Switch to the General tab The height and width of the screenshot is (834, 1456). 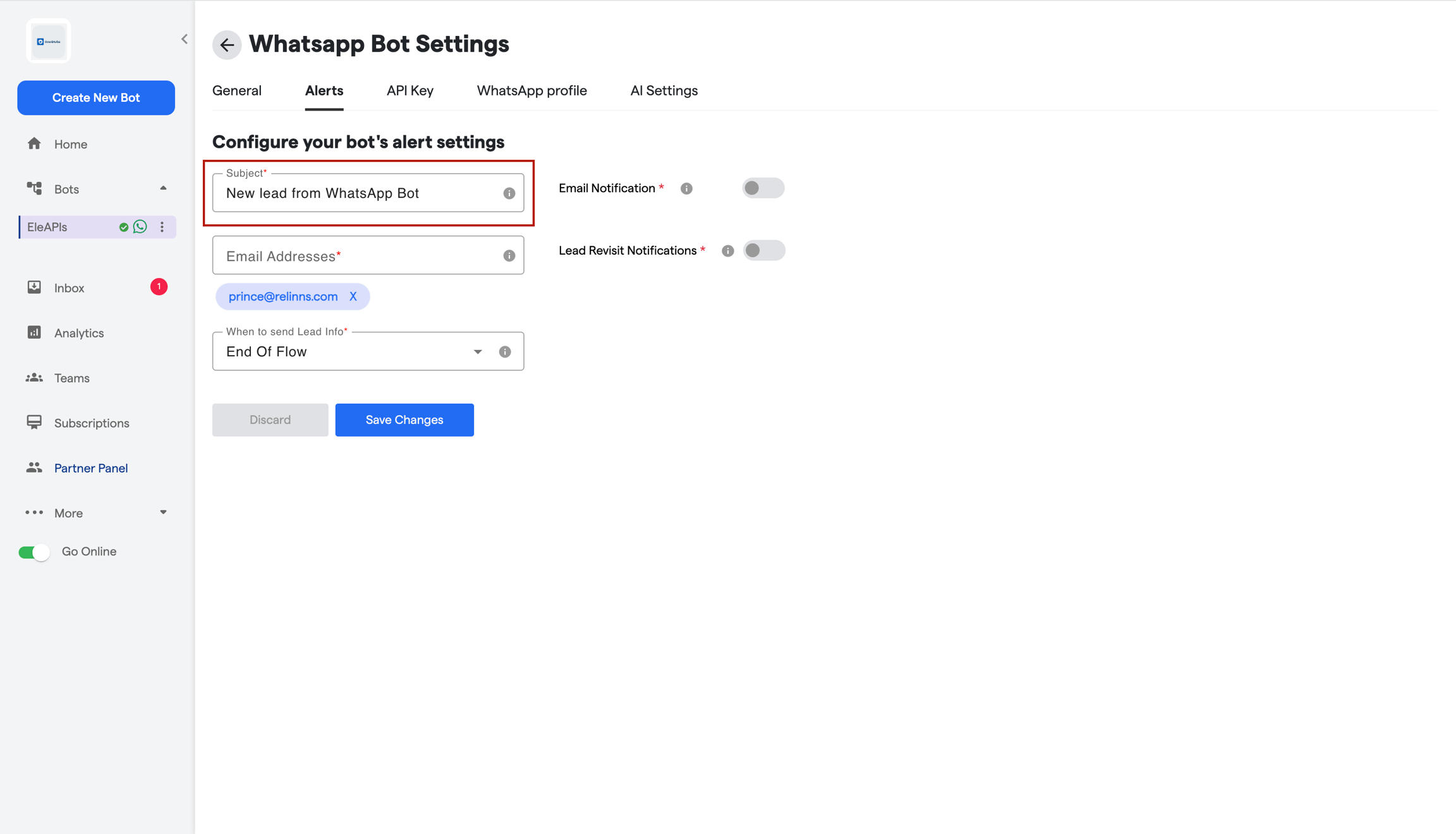(237, 90)
